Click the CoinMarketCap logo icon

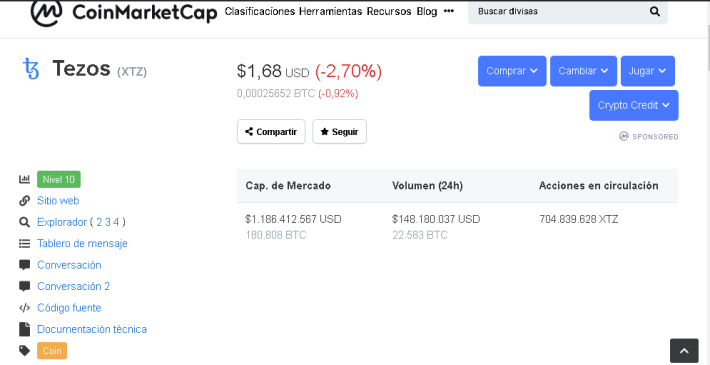point(46,11)
